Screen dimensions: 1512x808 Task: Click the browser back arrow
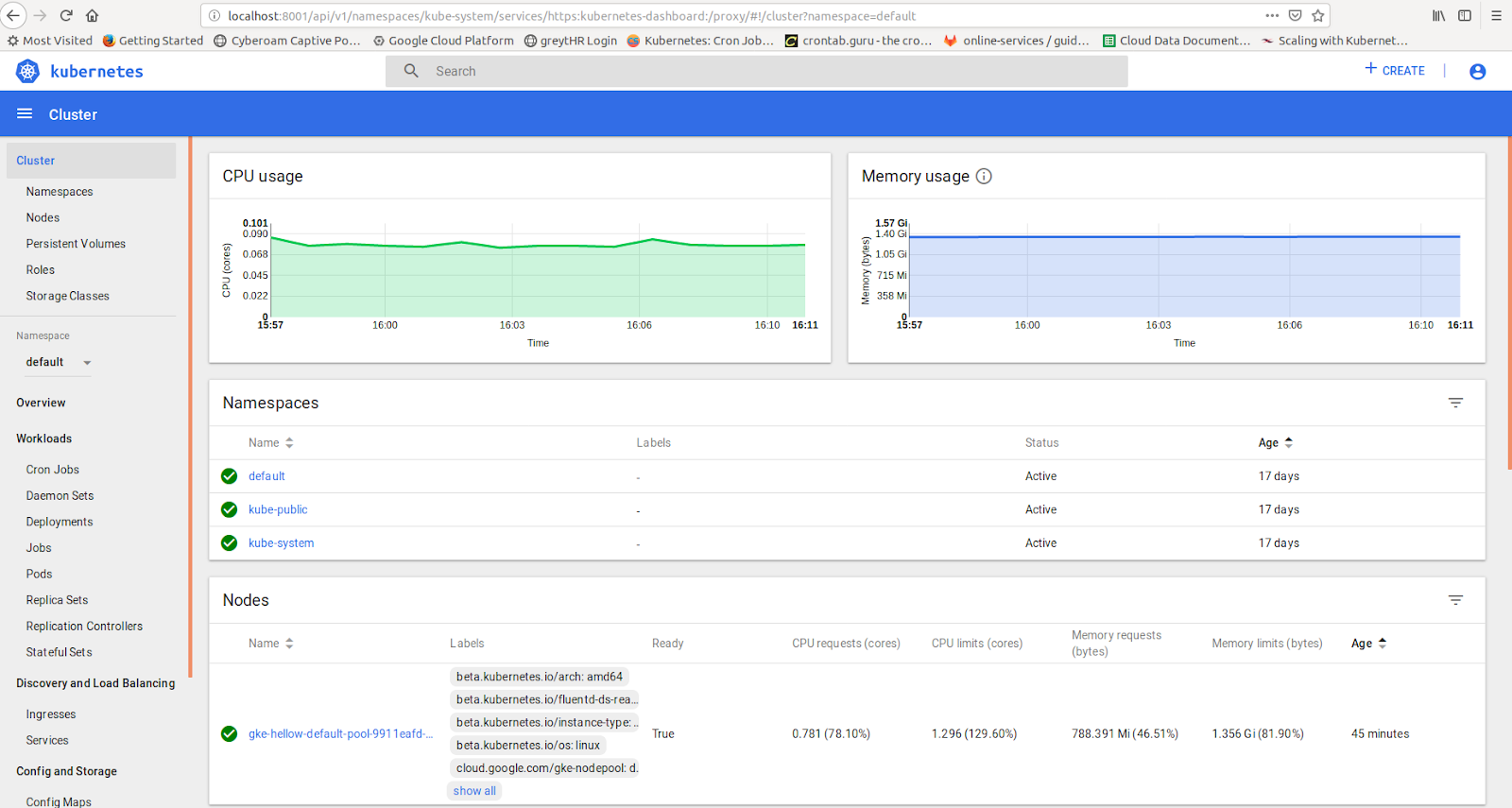point(13,15)
